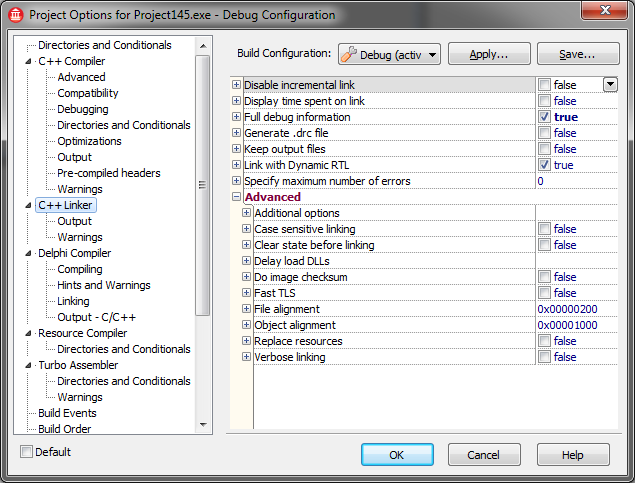Viewport: 635px width, 483px height.
Task: Collapse the Advanced options group
Action: click(x=237, y=197)
